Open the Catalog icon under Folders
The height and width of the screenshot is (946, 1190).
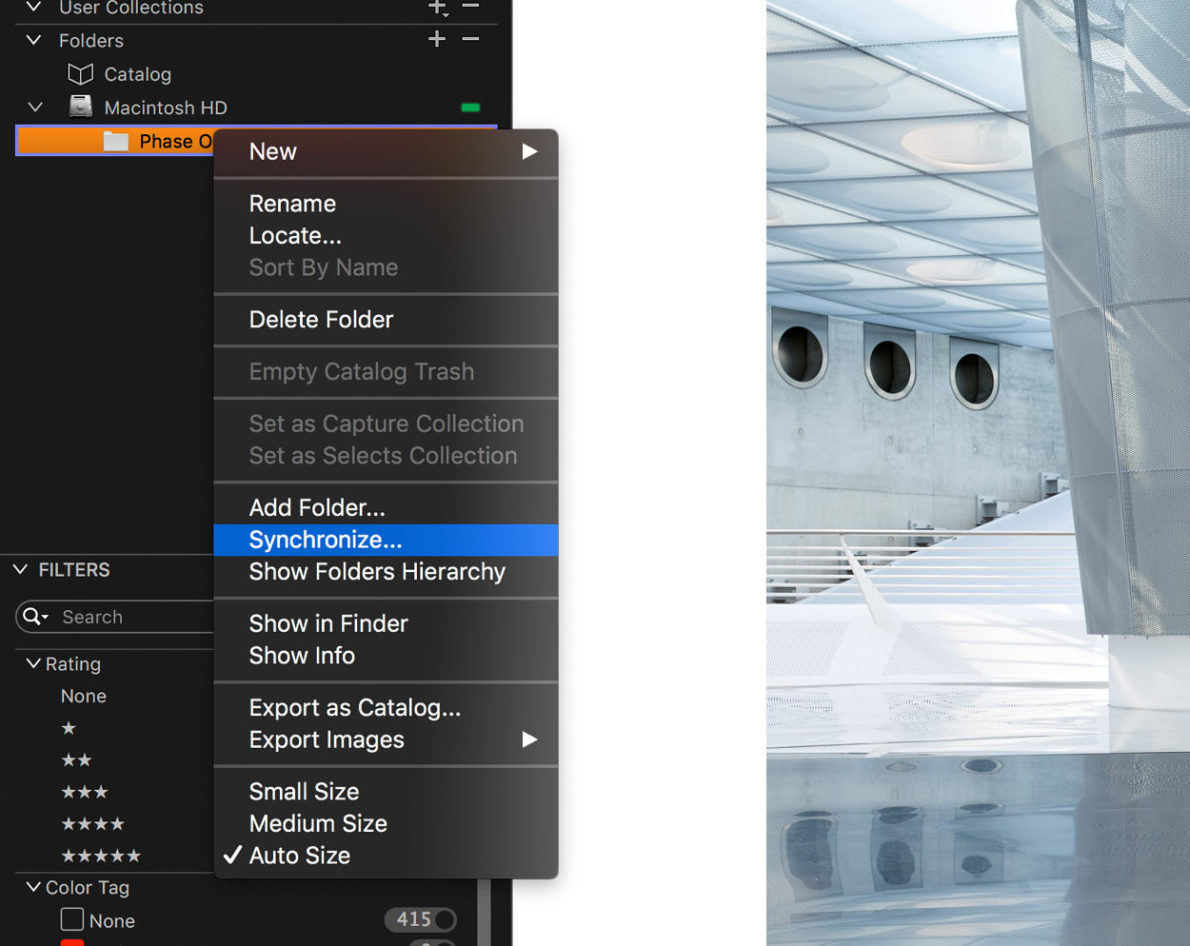pyautogui.click(x=83, y=73)
